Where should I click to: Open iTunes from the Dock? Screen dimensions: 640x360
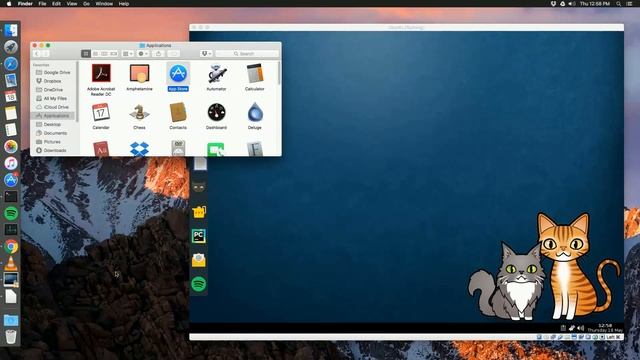point(11,163)
